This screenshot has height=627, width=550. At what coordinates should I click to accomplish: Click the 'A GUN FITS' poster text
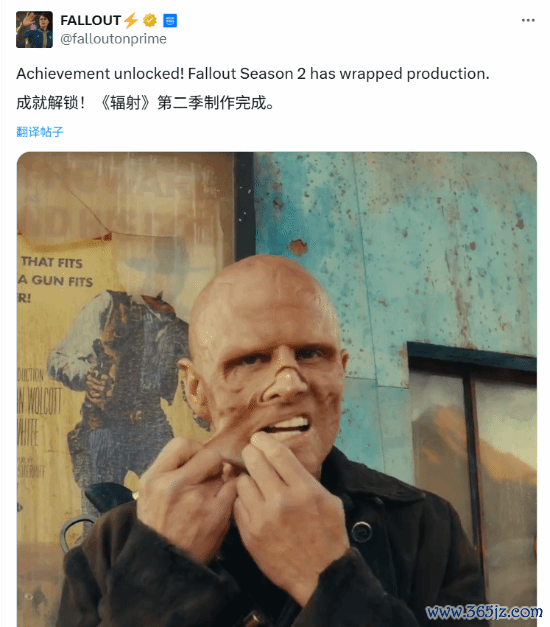tap(56, 280)
